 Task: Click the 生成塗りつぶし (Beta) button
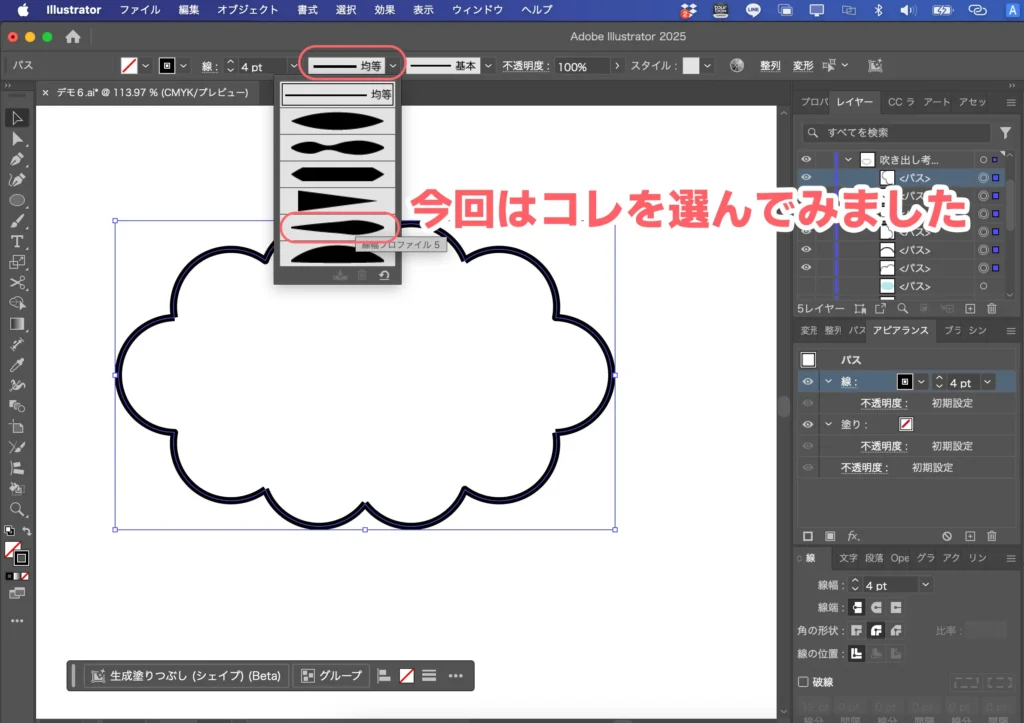click(x=185, y=675)
